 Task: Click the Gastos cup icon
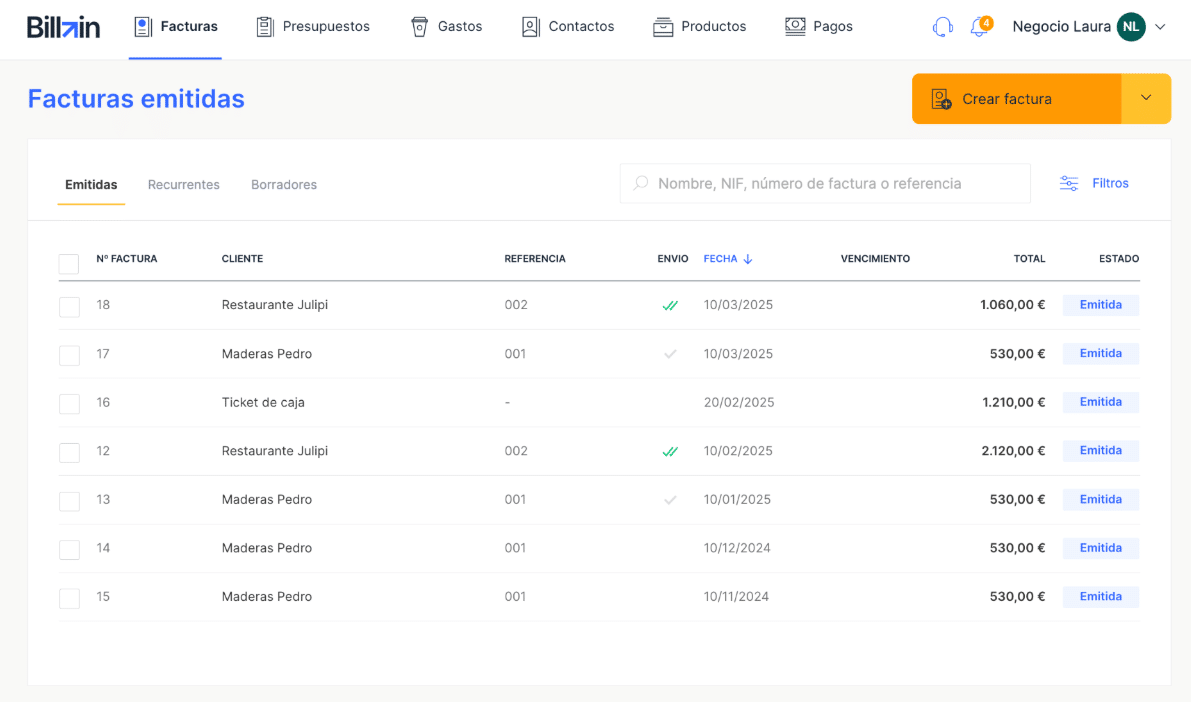click(x=420, y=27)
